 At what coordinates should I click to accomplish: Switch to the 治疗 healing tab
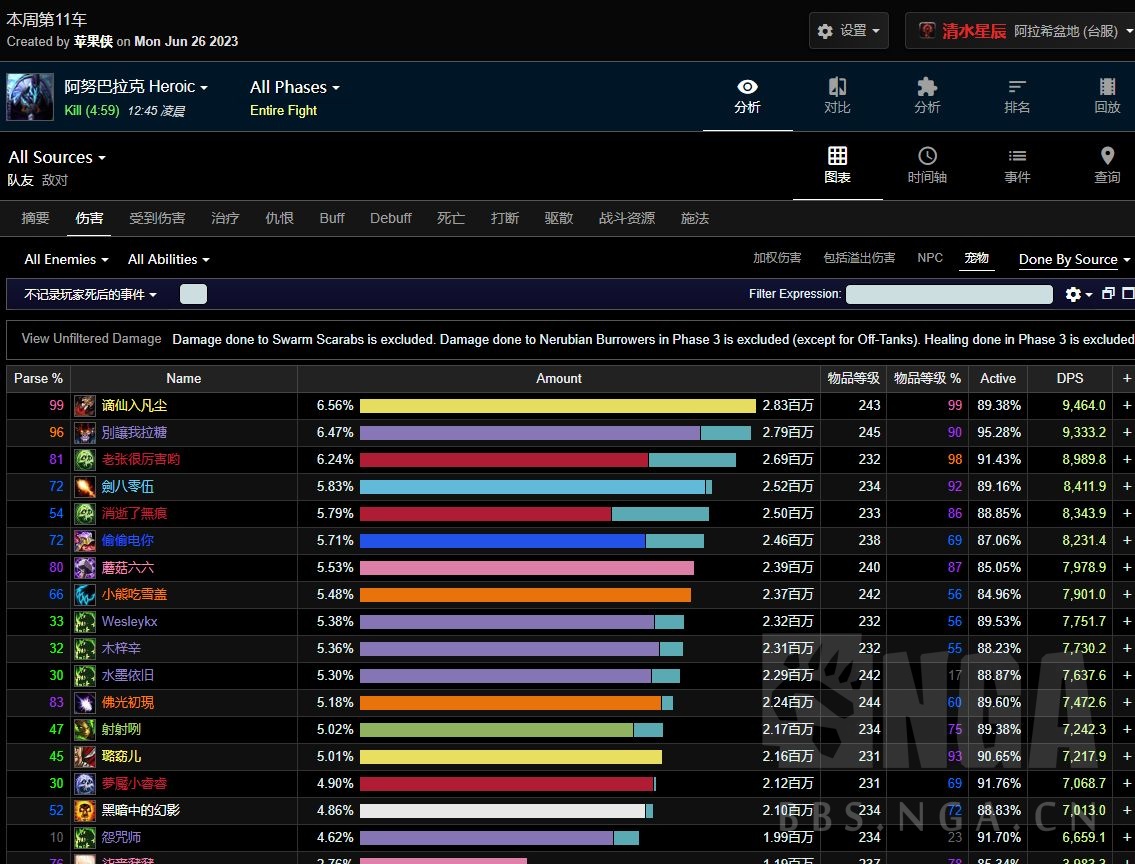tap(225, 218)
